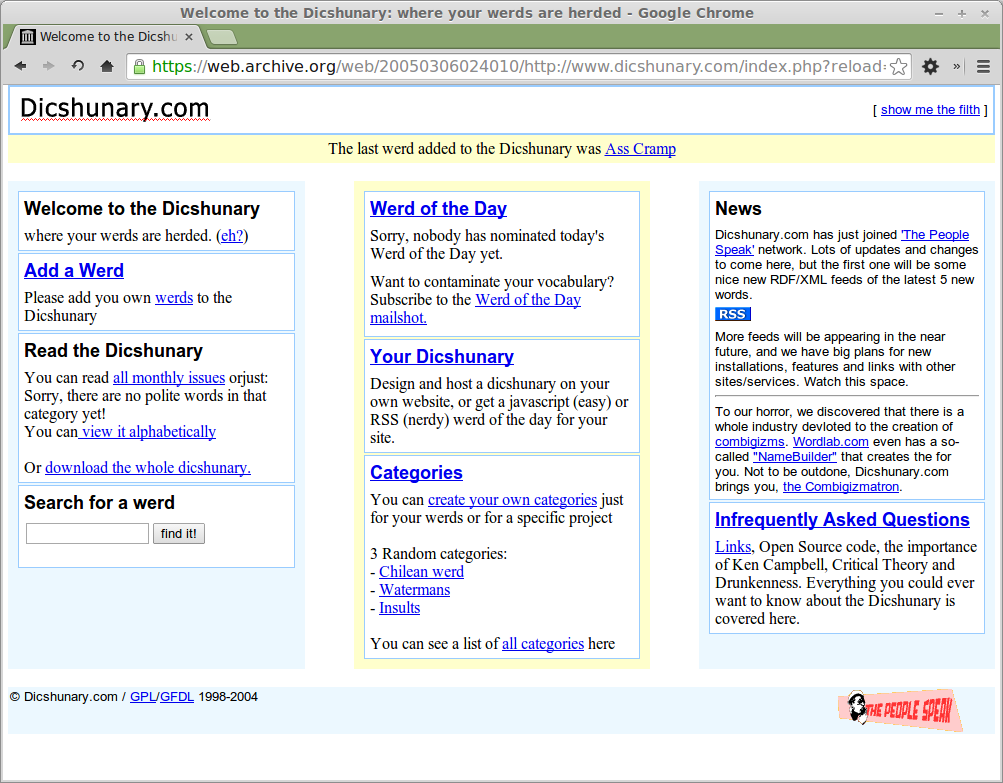This screenshot has height=783, width=1003.
Task: Focus the address bar URL
Action: pyautogui.click(x=518, y=67)
